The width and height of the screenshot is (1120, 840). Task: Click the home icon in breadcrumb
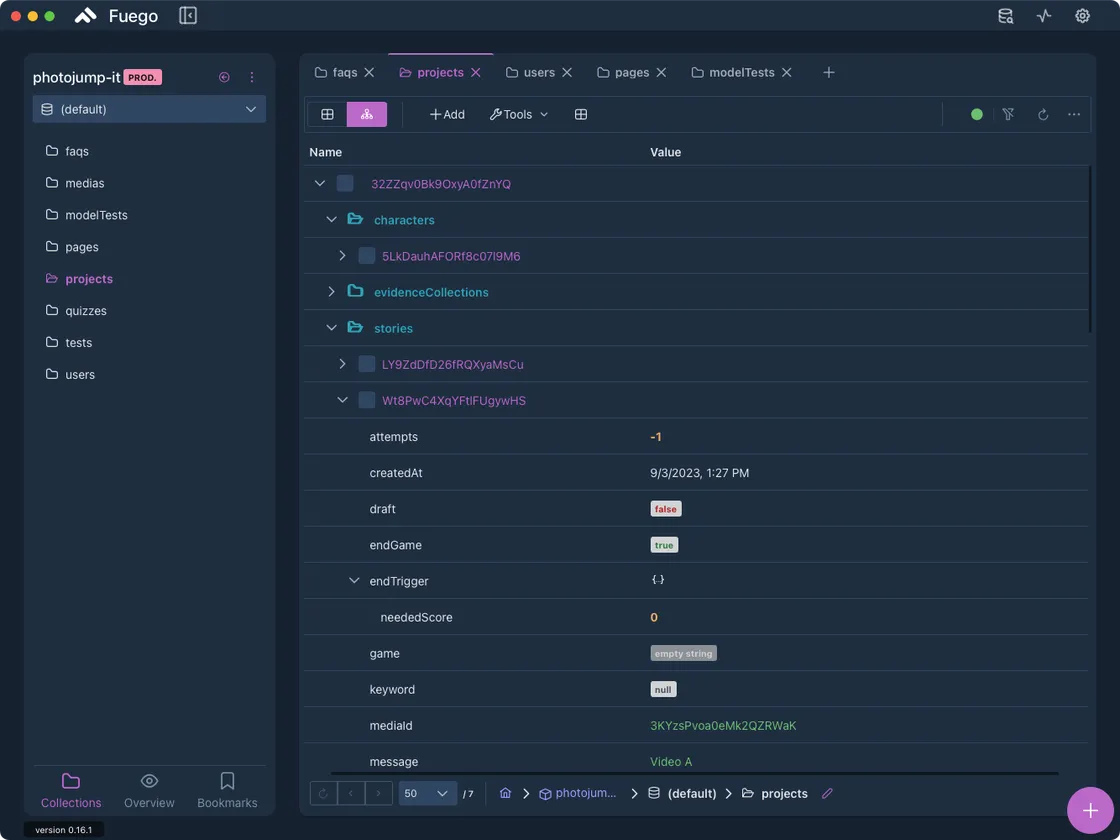coord(505,794)
